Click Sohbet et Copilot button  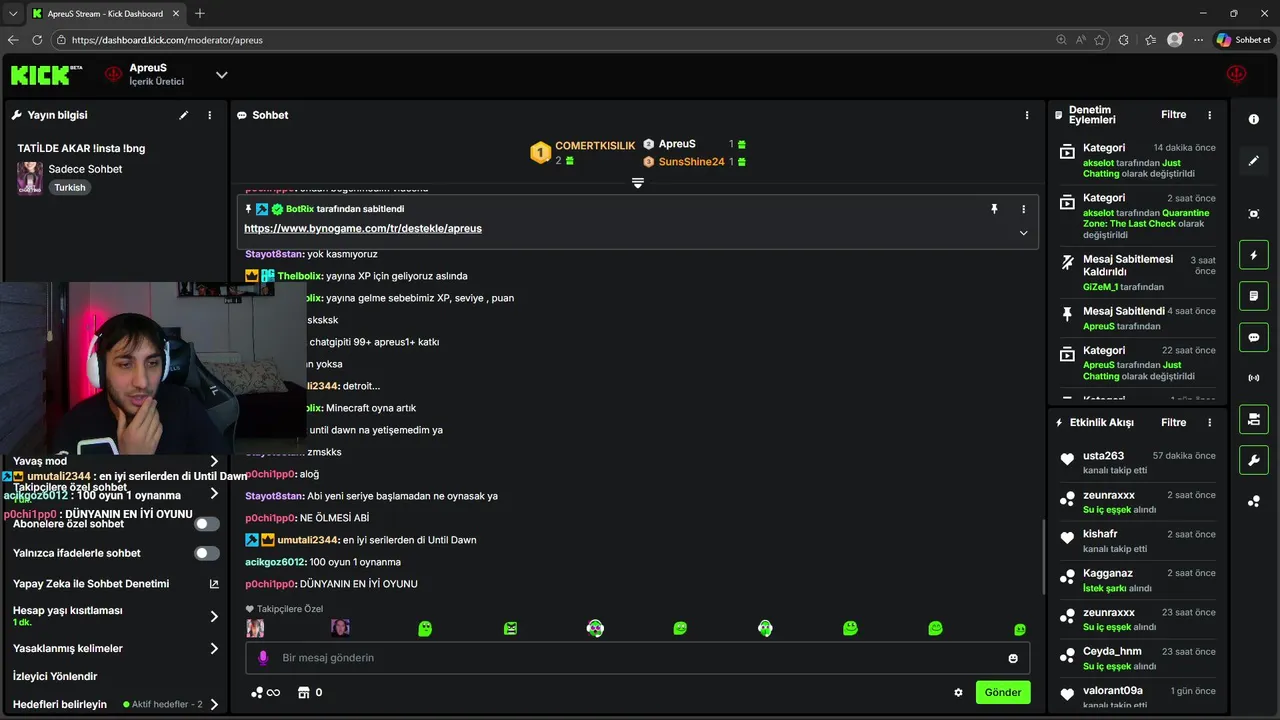(1244, 40)
